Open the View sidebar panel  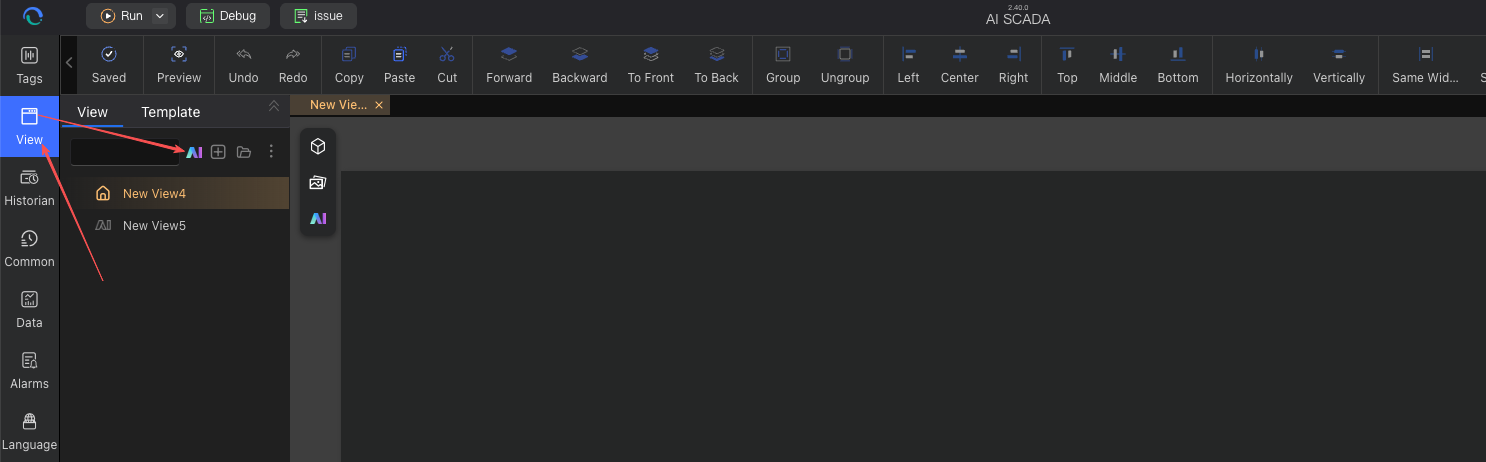click(29, 126)
